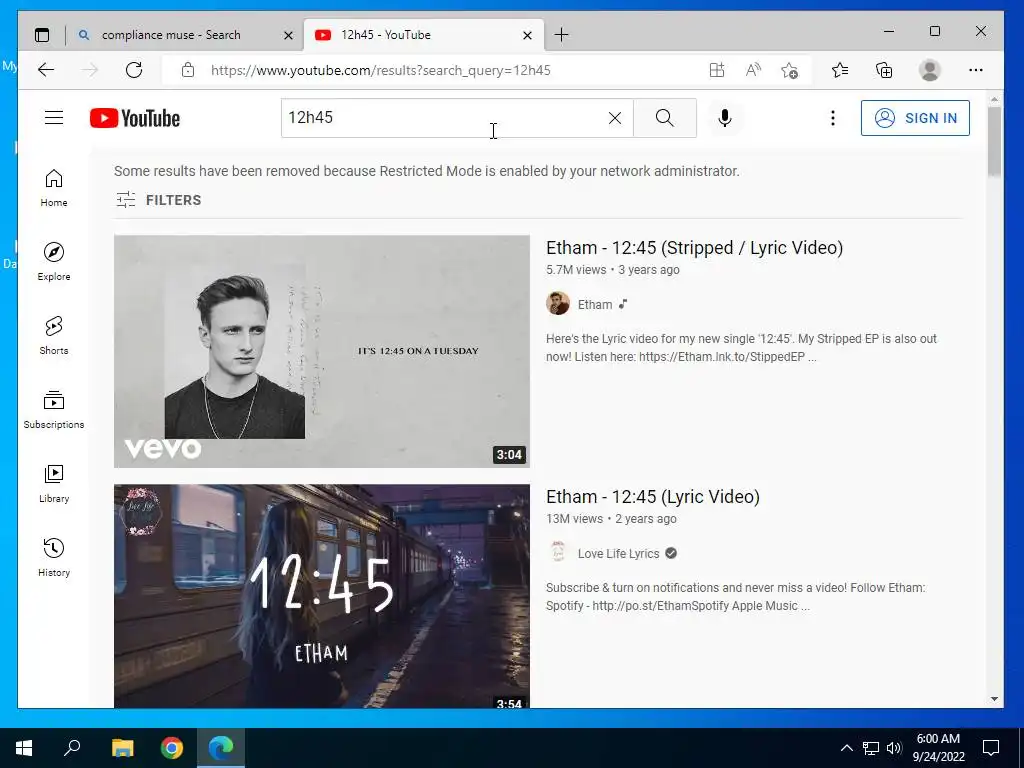View site information via the lock icon
This screenshot has width=1024, height=768.
pos(188,70)
